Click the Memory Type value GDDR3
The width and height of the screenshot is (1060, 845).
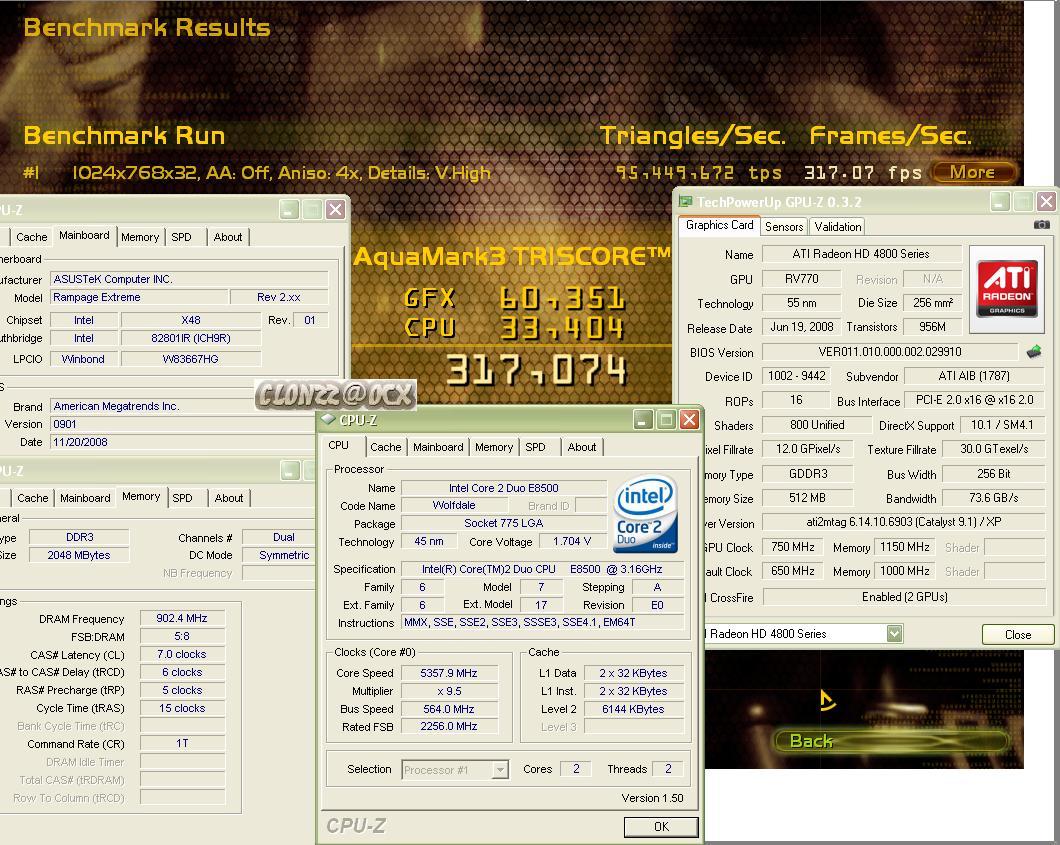[x=808, y=473]
